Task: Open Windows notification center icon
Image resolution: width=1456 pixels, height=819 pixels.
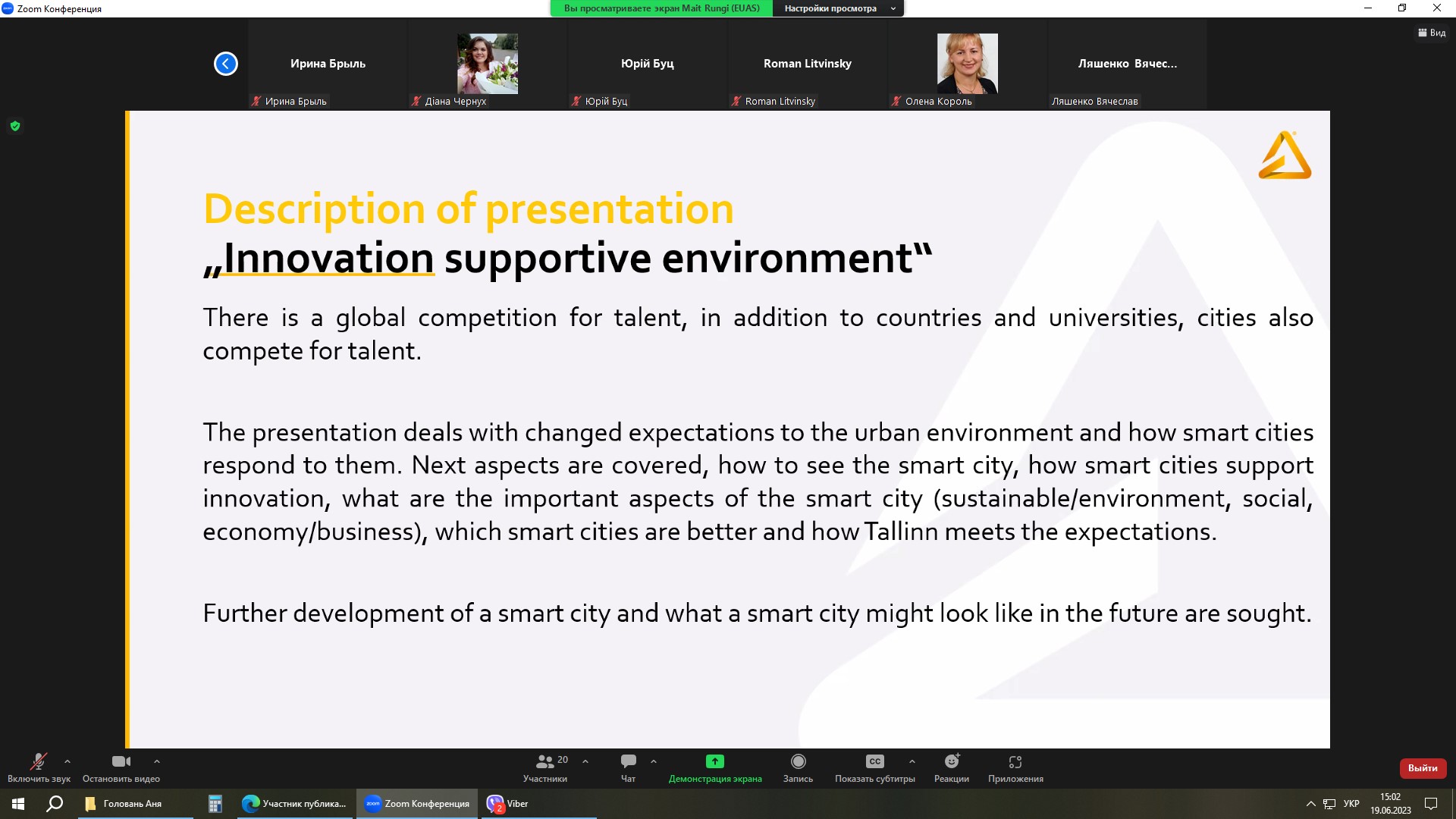Action: 1431,804
